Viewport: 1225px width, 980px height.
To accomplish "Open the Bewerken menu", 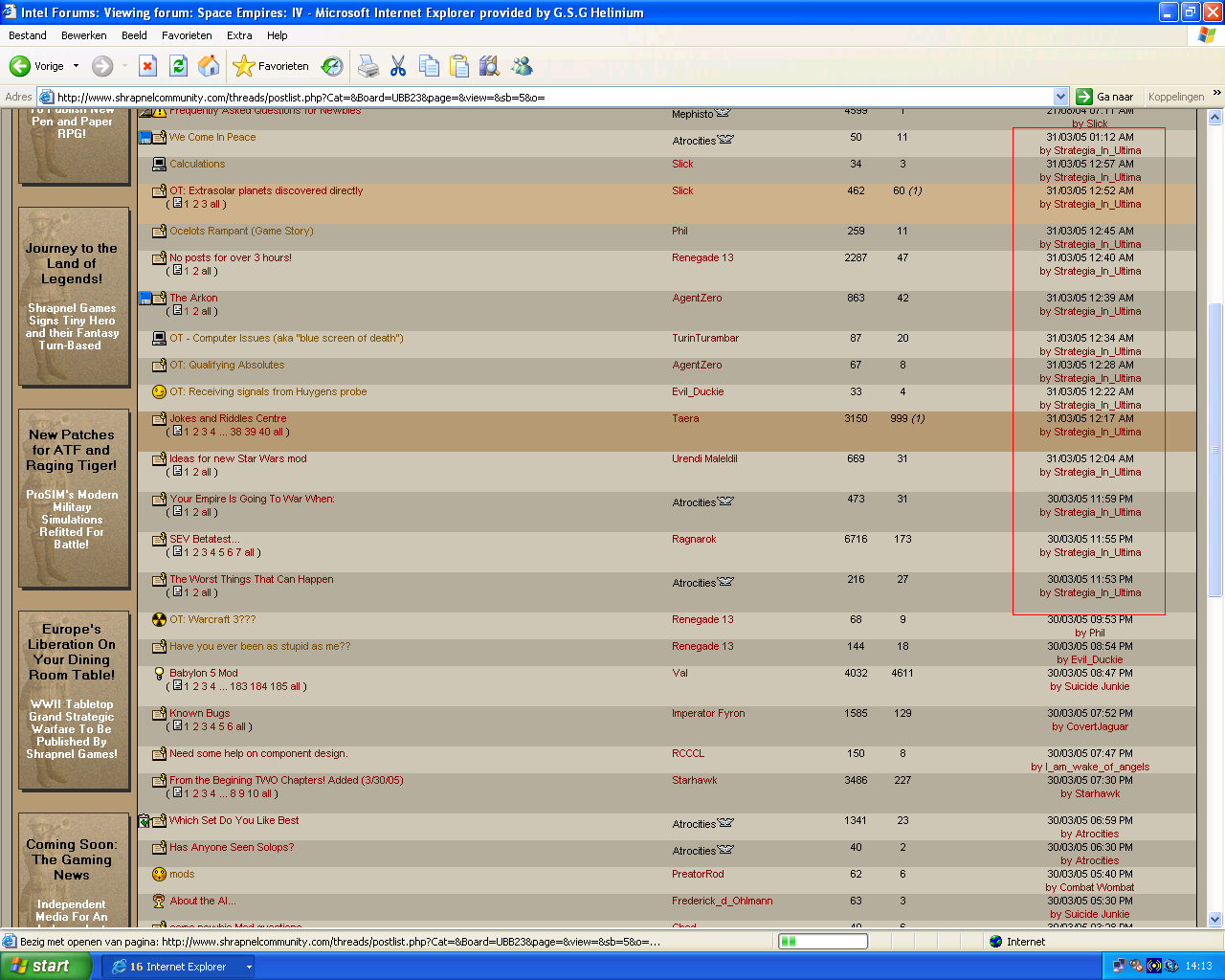I will [x=83, y=35].
